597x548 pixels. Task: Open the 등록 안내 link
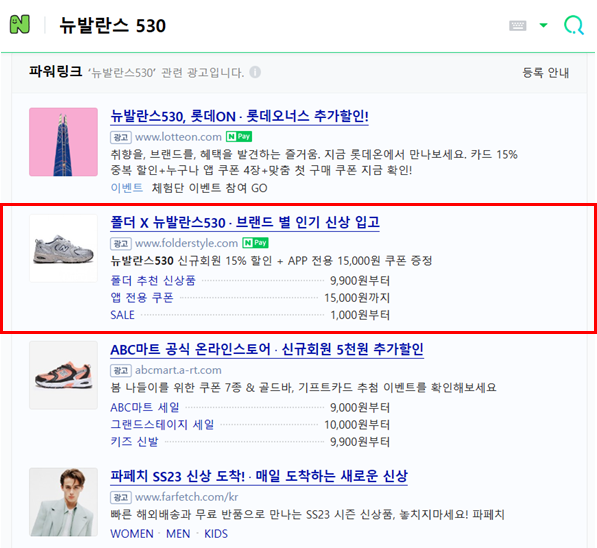pyautogui.click(x=546, y=72)
